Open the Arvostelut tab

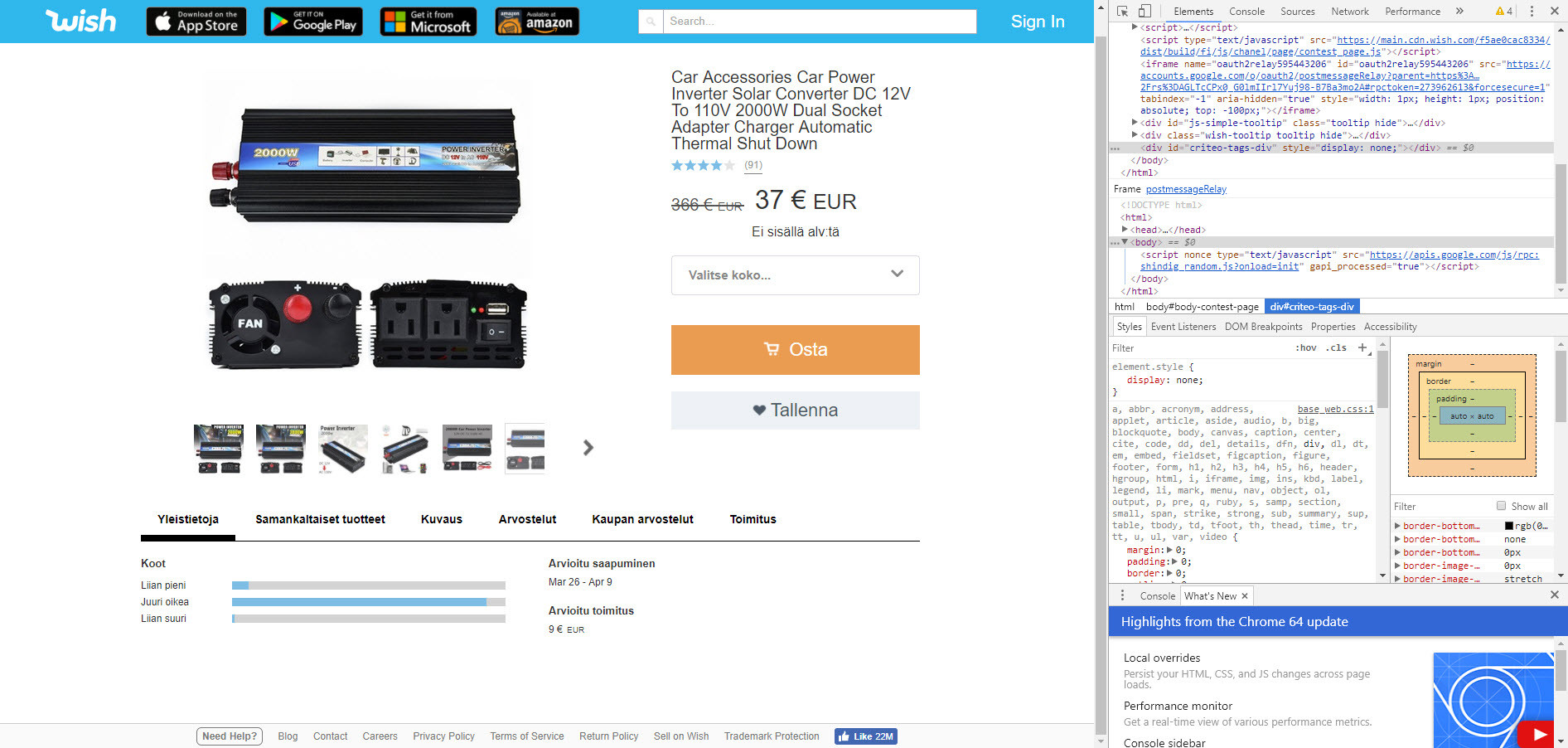[x=527, y=520]
